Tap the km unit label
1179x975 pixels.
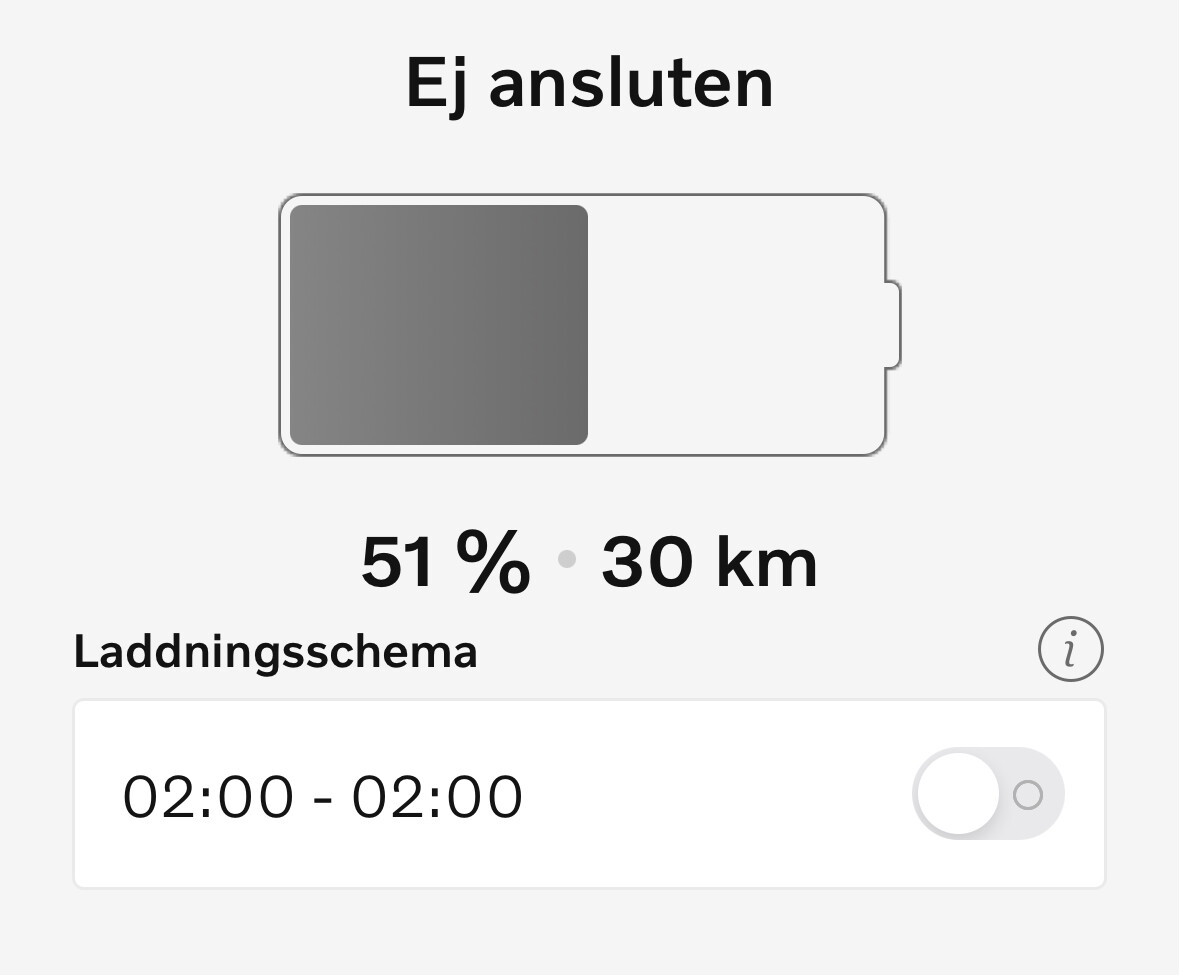(x=767, y=562)
